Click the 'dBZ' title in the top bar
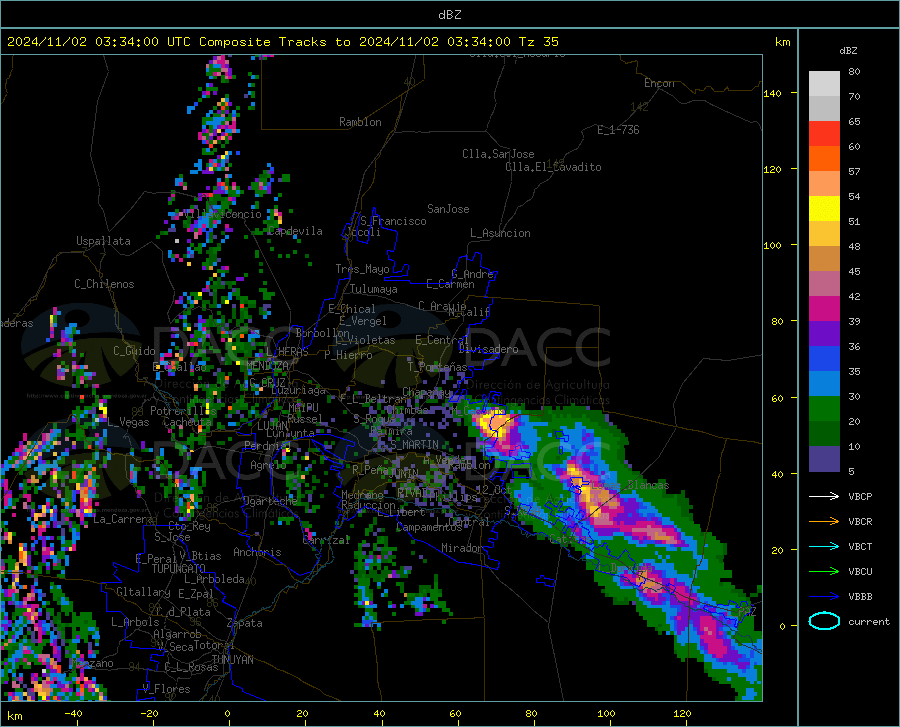The image size is (900, 727). (449, 15)
